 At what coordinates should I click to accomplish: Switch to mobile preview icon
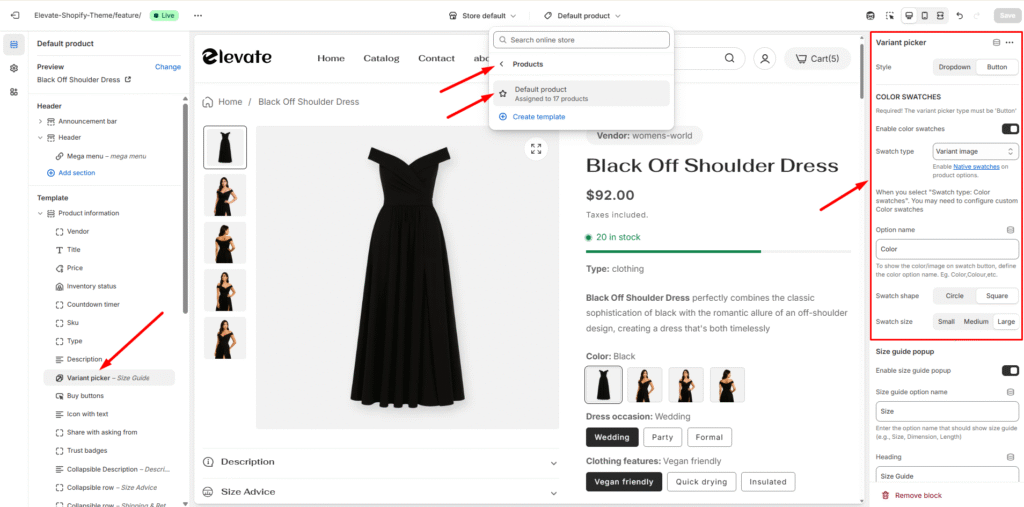coord(924,15)
